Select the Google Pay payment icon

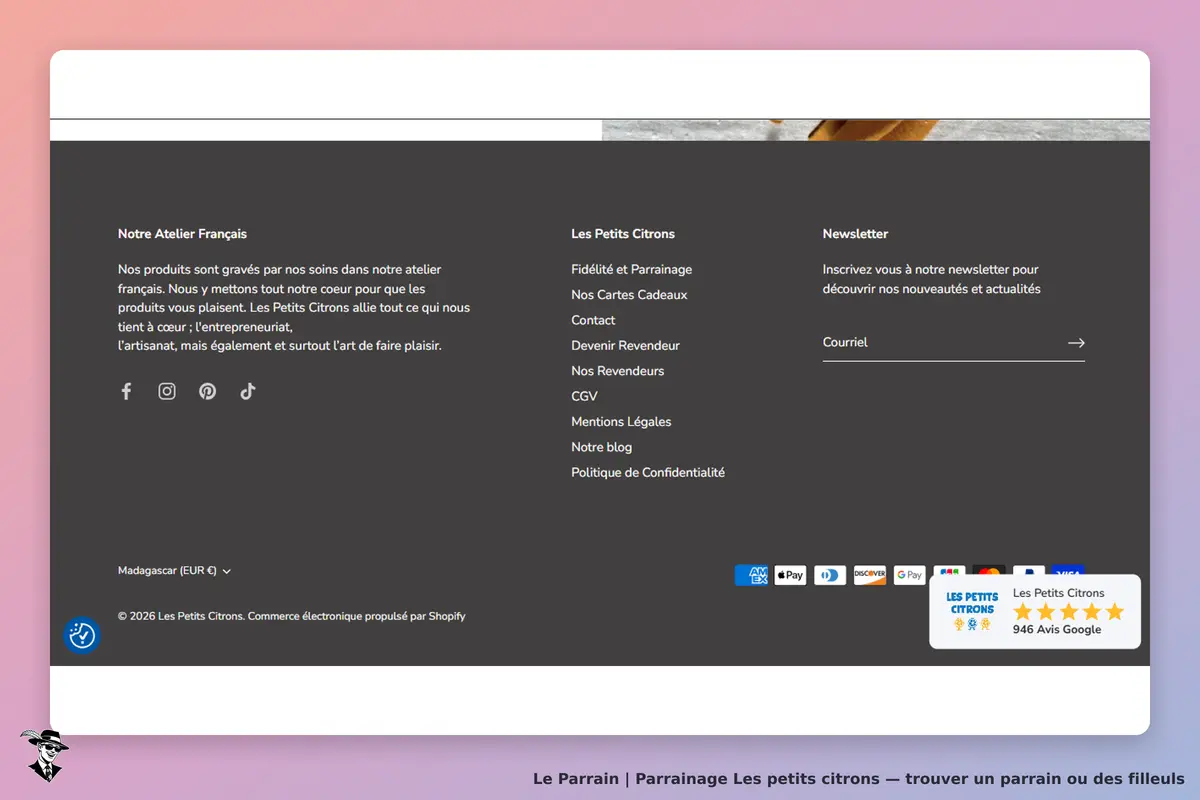909,575
